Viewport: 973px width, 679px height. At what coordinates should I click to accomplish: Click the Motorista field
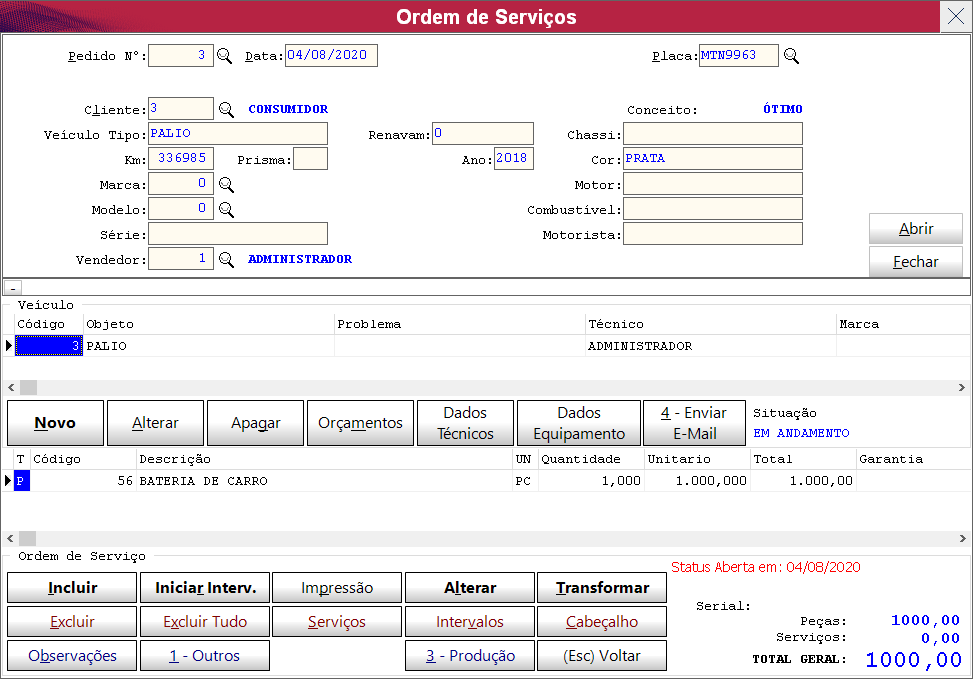713,233
